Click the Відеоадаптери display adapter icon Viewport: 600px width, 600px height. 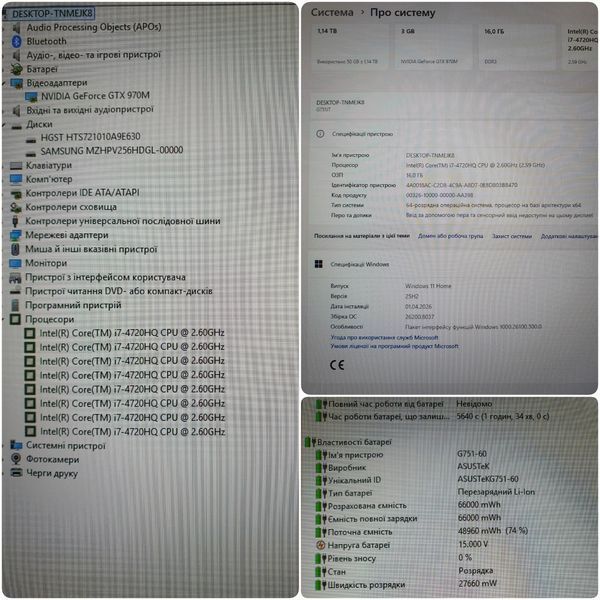click(x=16, y=83)
